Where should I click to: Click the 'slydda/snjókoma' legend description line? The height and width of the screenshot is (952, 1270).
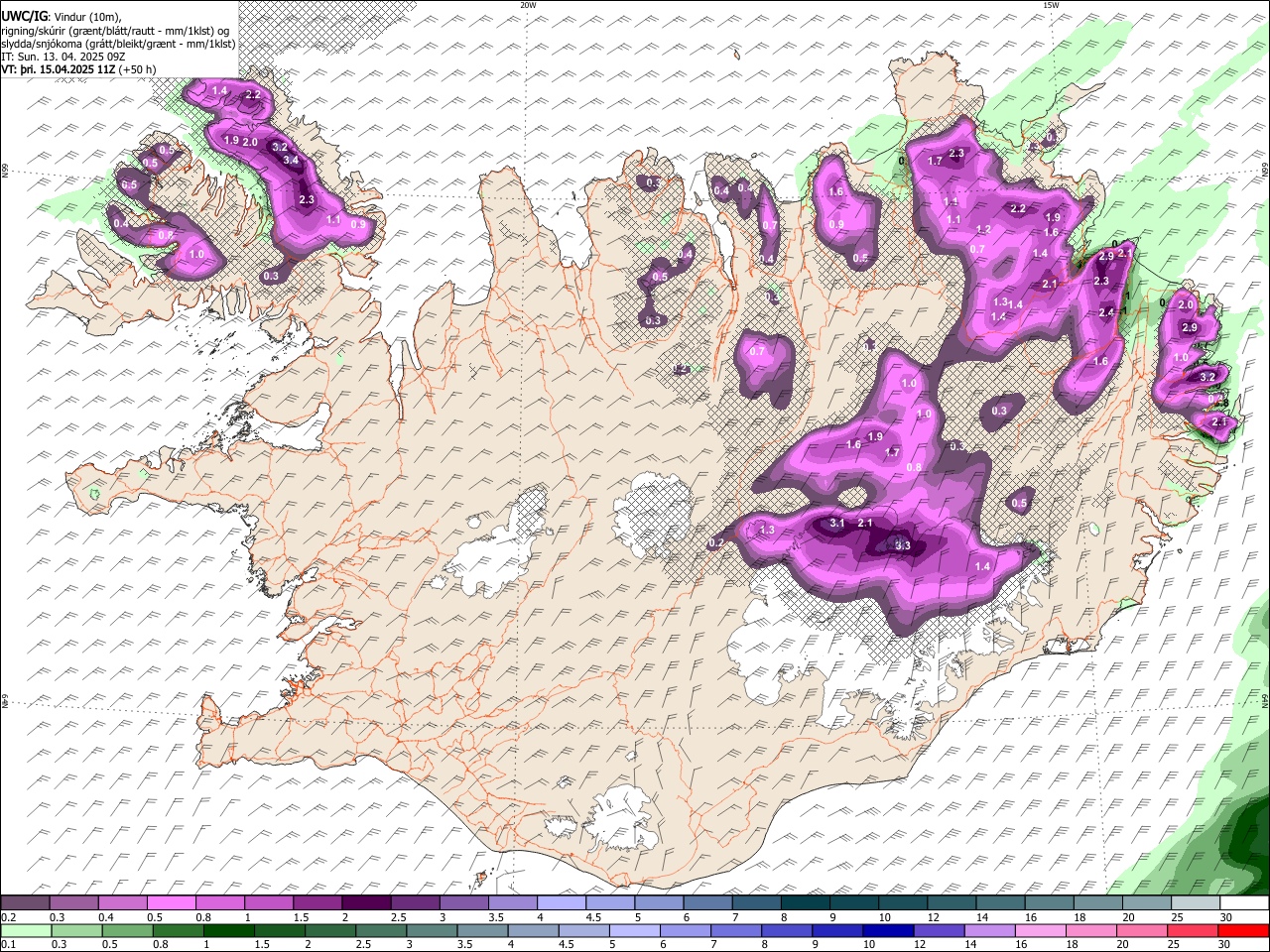click(118, 44)
